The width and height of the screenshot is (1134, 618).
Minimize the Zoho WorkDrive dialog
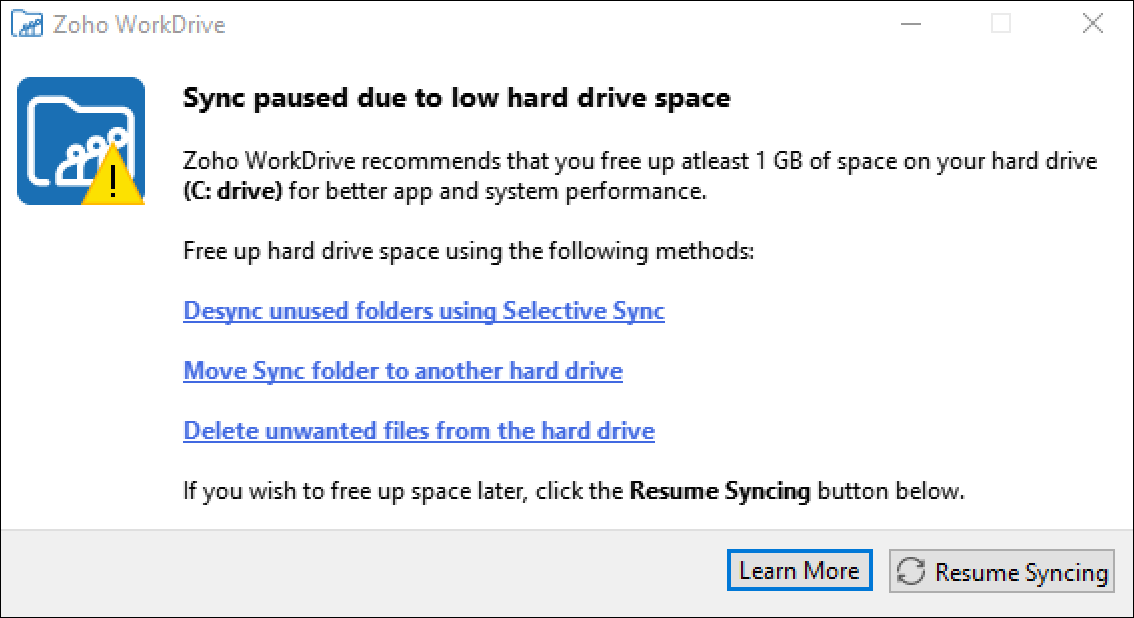(x=909, y=24)
